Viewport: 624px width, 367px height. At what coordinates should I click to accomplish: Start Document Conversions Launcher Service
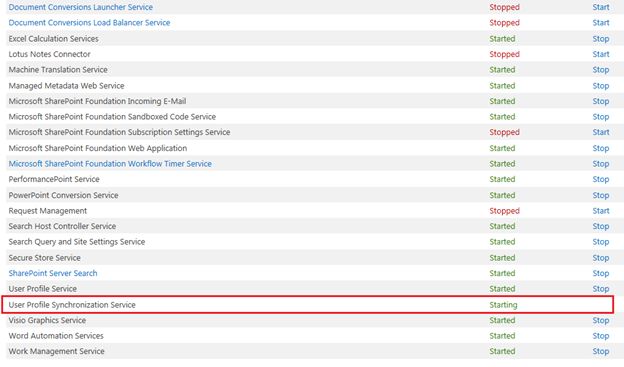(601, 7)
